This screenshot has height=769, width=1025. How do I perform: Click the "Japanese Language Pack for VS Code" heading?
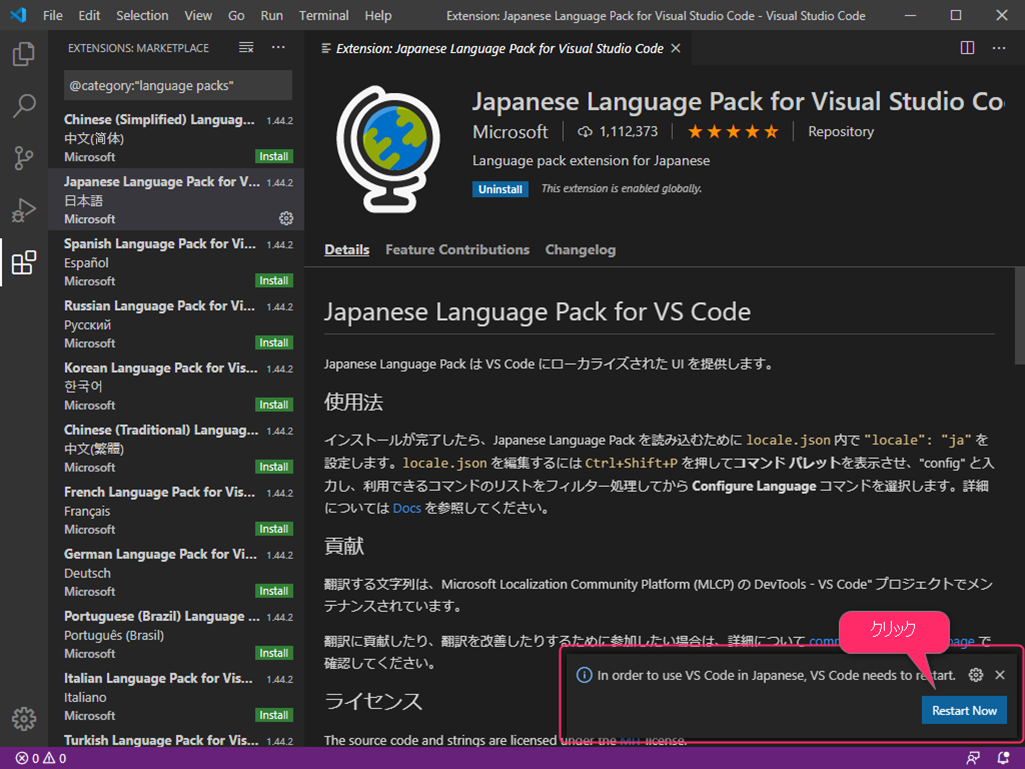tap(537, 312)
